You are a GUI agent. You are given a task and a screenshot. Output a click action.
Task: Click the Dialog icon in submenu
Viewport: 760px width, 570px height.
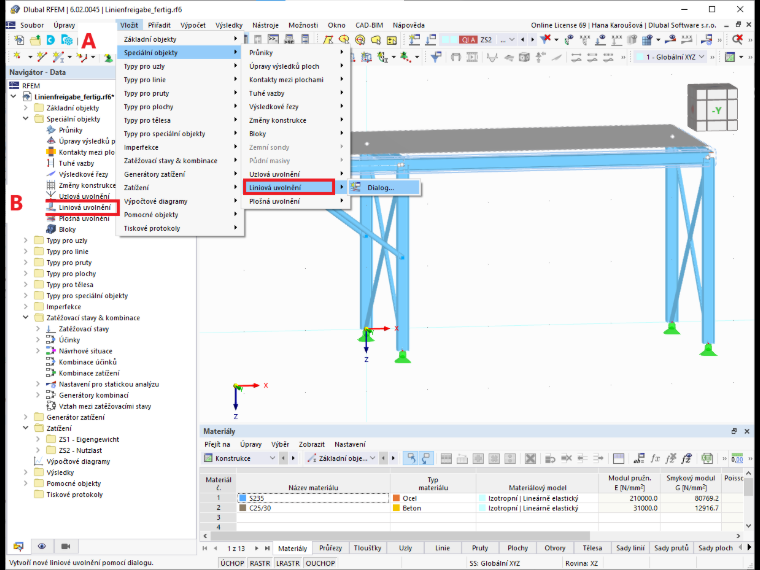356,187
